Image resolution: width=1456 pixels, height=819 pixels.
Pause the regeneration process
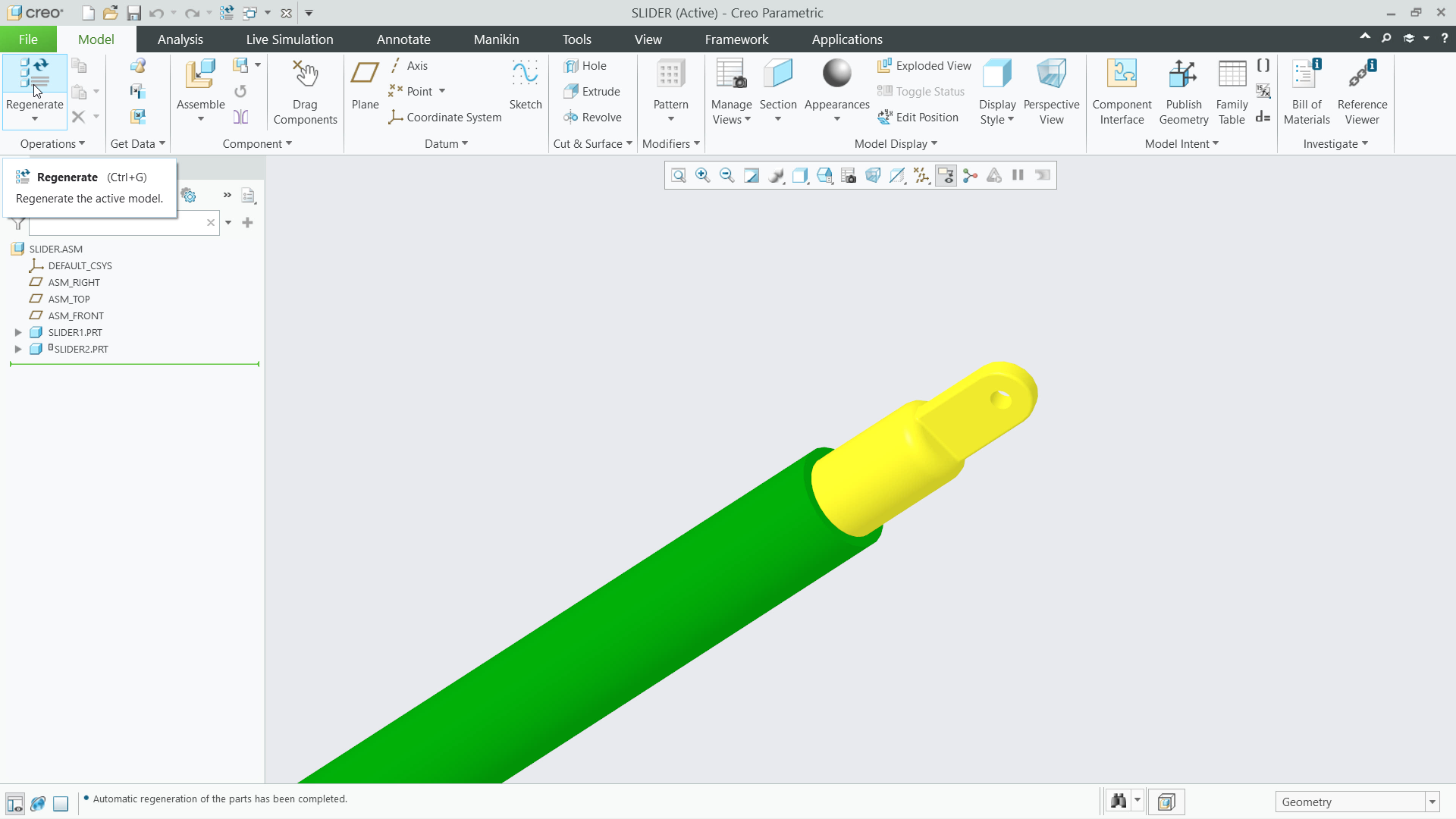(x=1018, y=175)
